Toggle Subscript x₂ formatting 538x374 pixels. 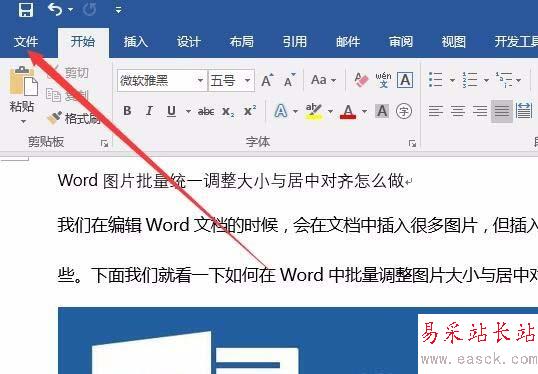point(228,111)
